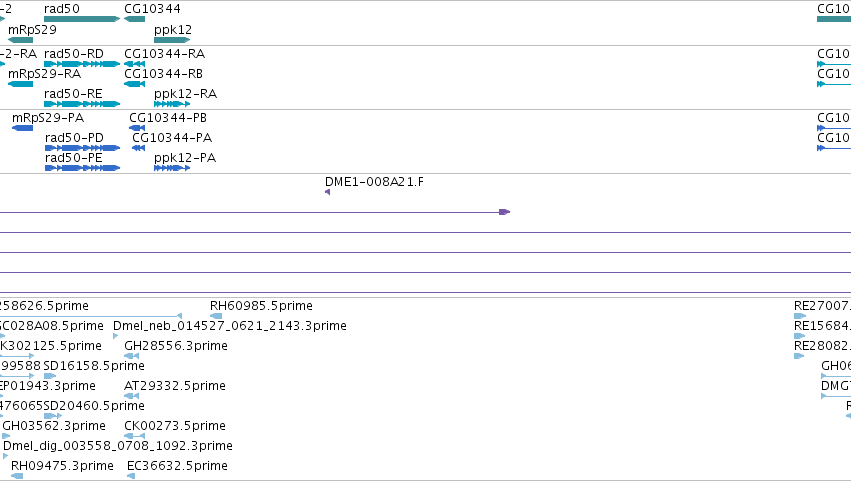Open the RH60985.5prime EST label

[261, 306]
